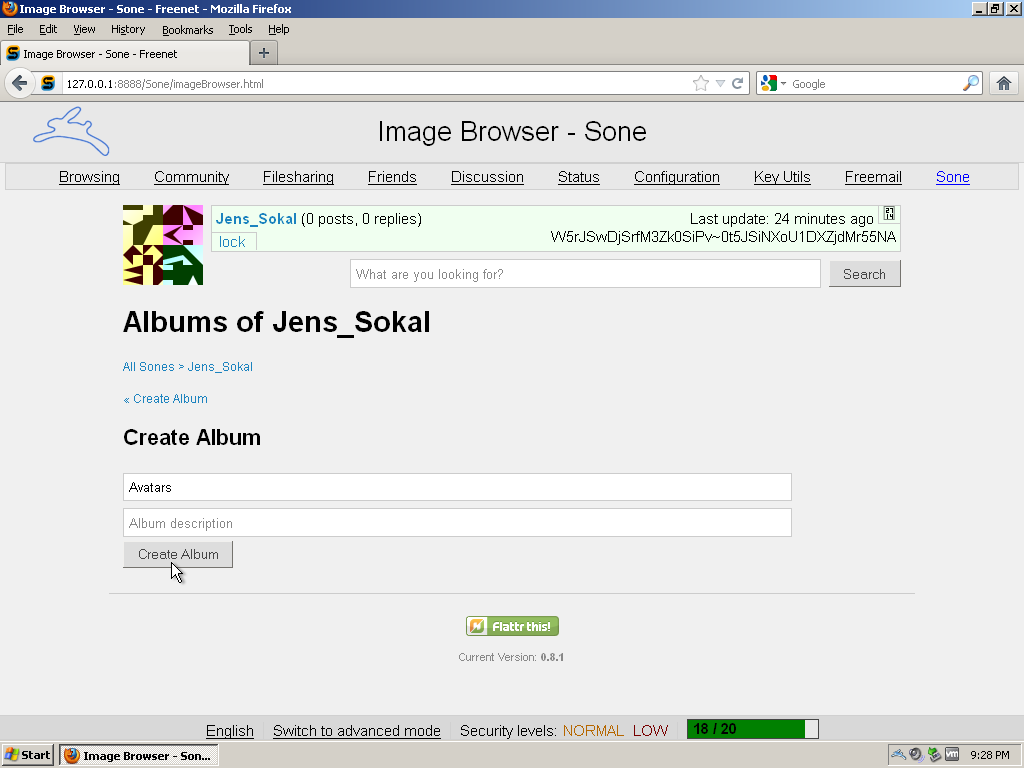Open the Filesharing navigation link
Screen dimensions: 1024x768
298,177
